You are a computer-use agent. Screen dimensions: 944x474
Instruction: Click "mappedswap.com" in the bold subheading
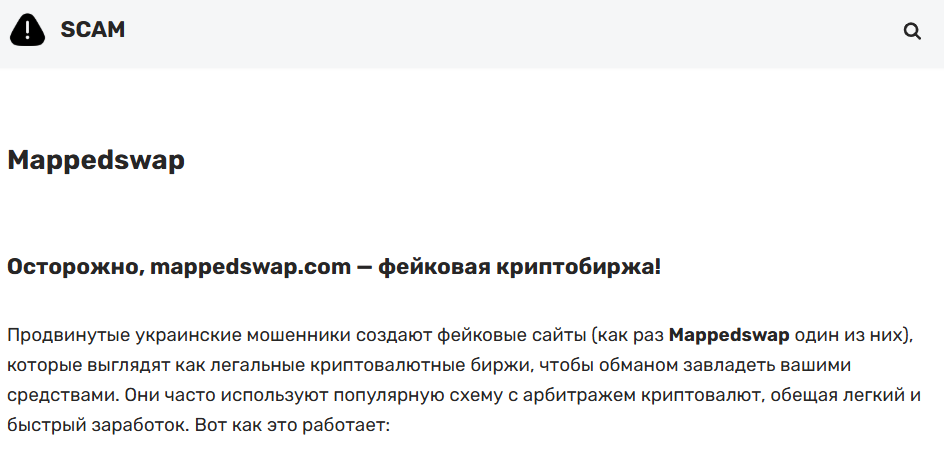click(250, 267)
